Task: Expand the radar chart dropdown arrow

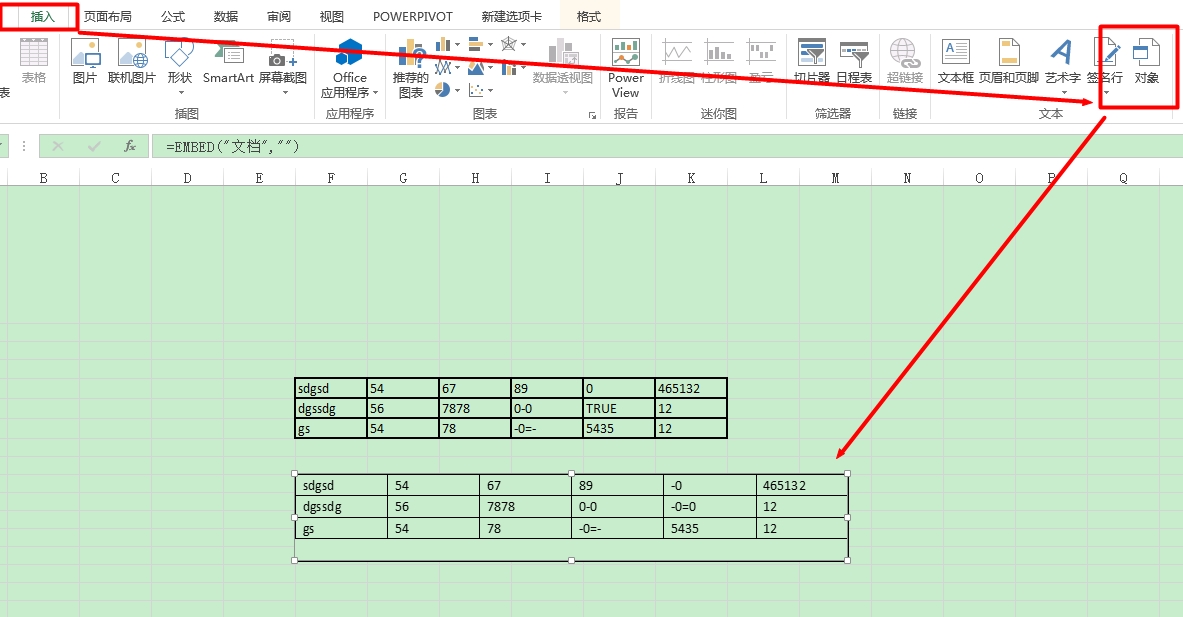Action: pos(524,45)
